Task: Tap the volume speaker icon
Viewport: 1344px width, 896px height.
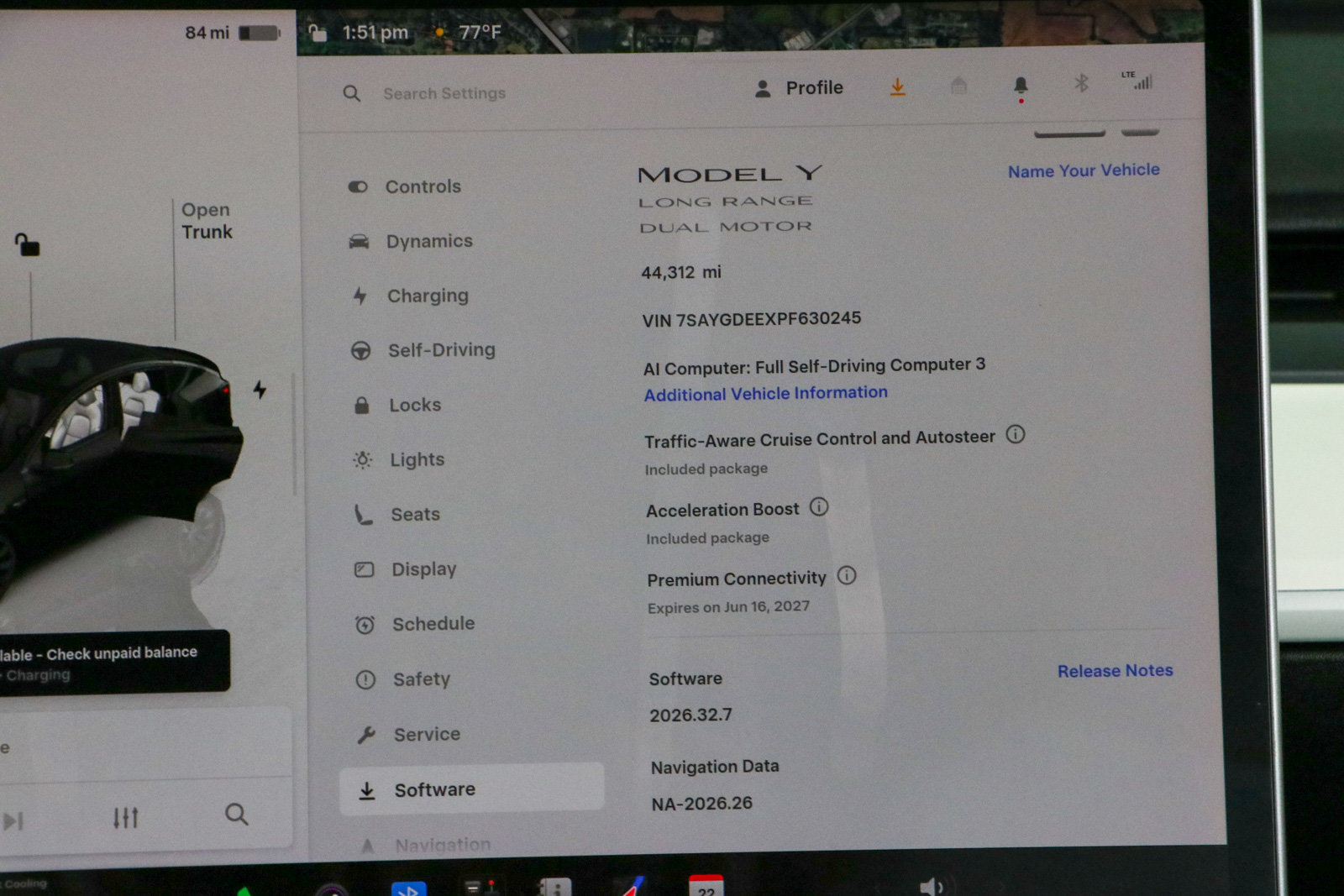Action: (932, 886)
